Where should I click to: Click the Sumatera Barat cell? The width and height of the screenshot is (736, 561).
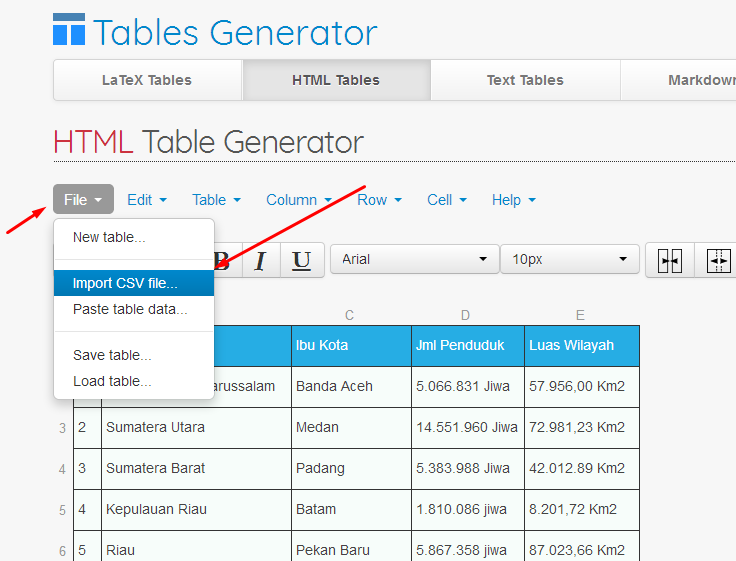(196, 469)
